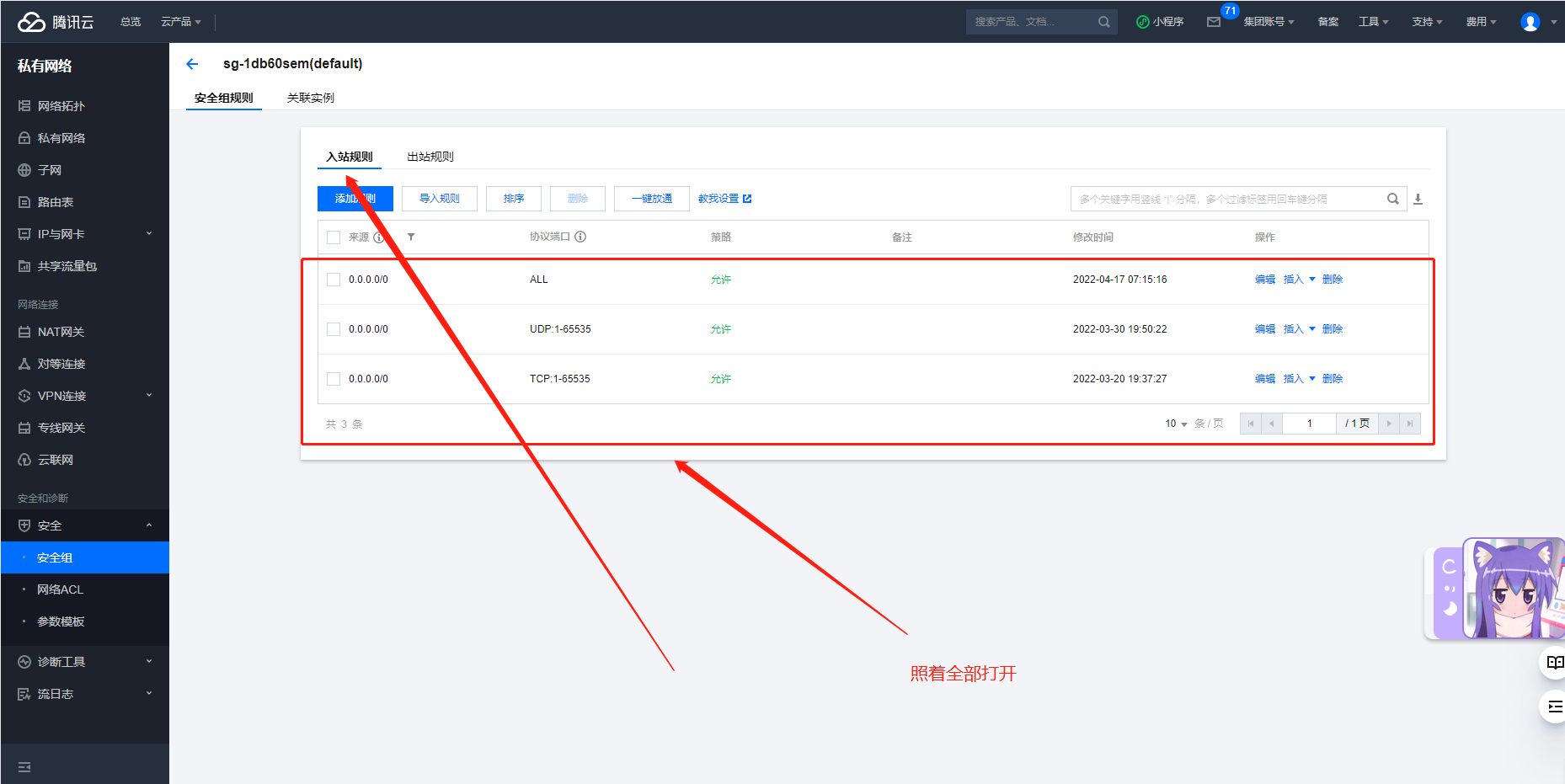Image resolution: width=1565 pixels, height=784 pixels.
Task: Open the user avatar account icon
Action: click(1530, 22)
